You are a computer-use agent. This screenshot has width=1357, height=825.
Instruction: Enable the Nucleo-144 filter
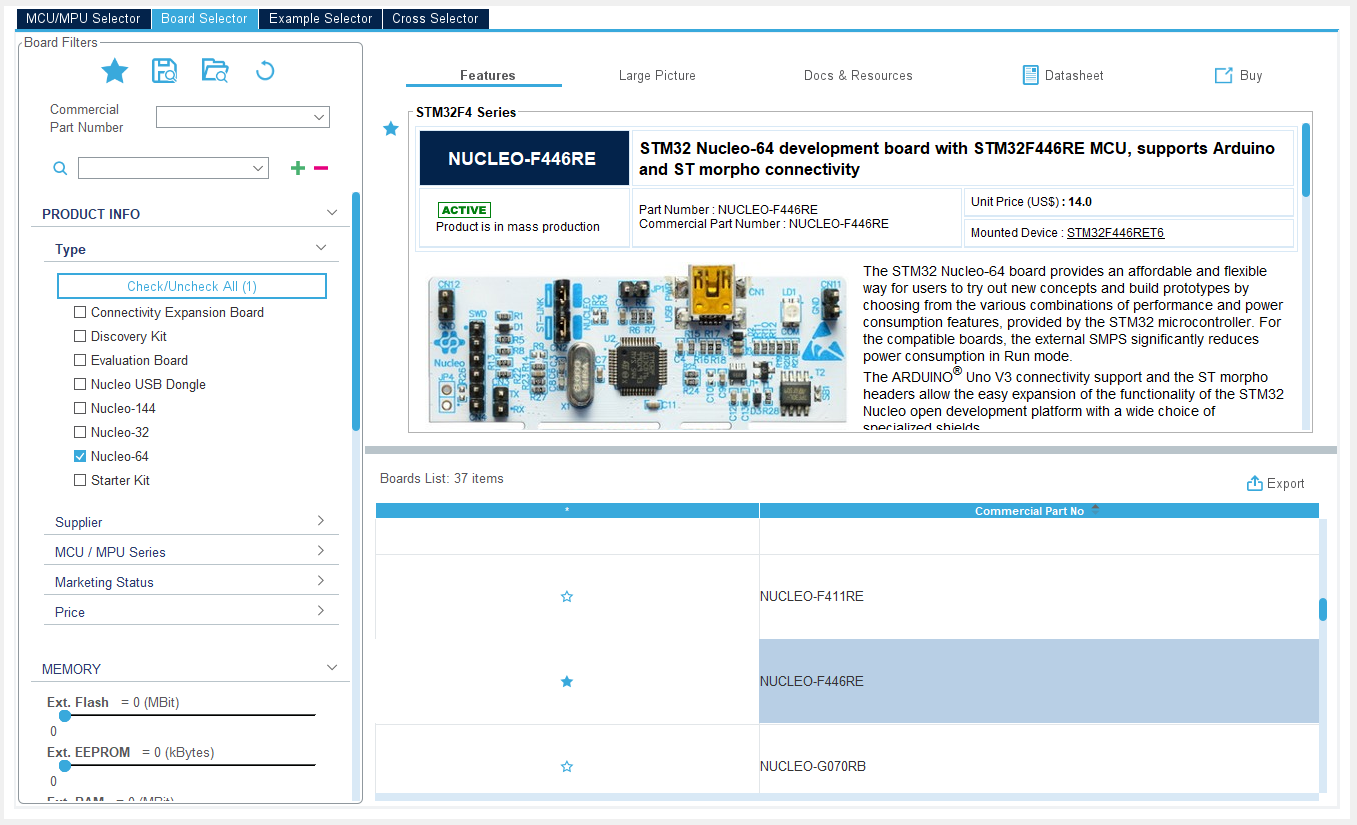tap(80, 408)
